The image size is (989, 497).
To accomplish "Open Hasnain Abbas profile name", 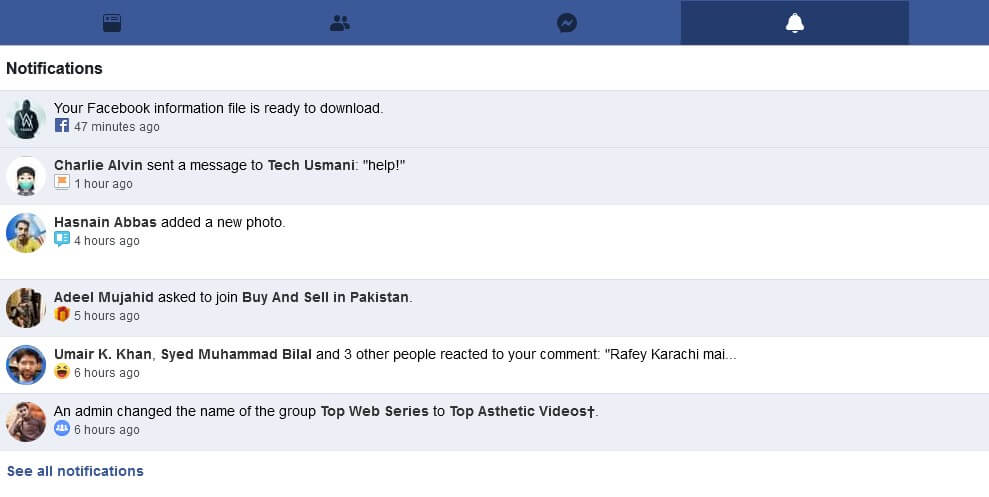I will tap(105, 222).
